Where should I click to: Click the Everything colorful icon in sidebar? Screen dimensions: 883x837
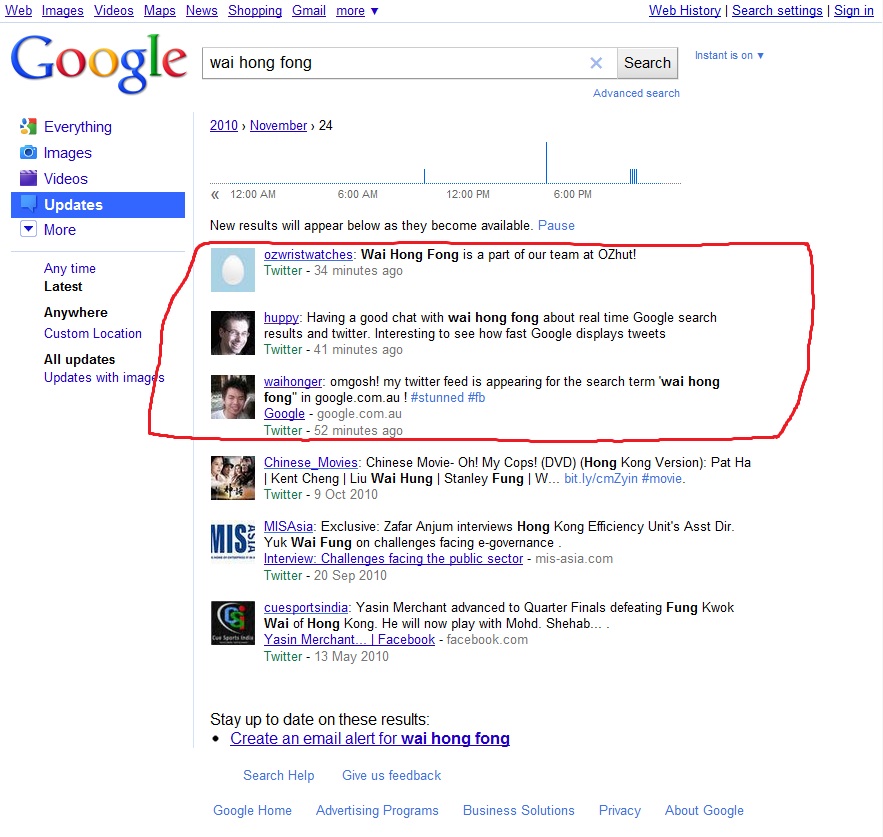coord(28,127)
